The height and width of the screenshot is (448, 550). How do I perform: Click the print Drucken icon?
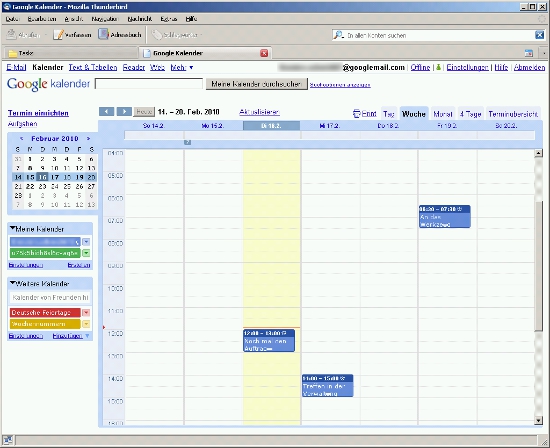(x=356, y=114)
